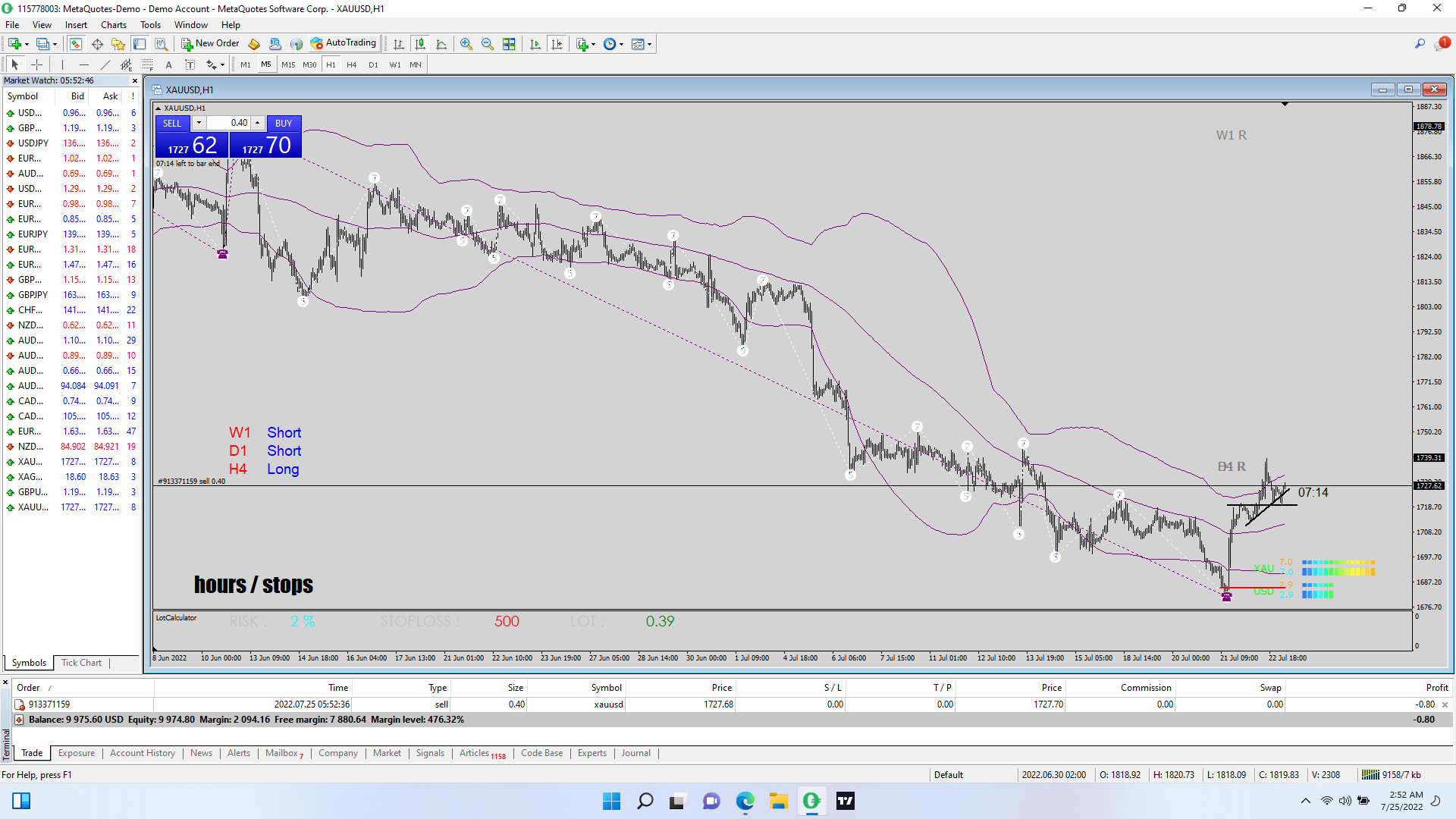Open the Charts menu

point(114,25)
